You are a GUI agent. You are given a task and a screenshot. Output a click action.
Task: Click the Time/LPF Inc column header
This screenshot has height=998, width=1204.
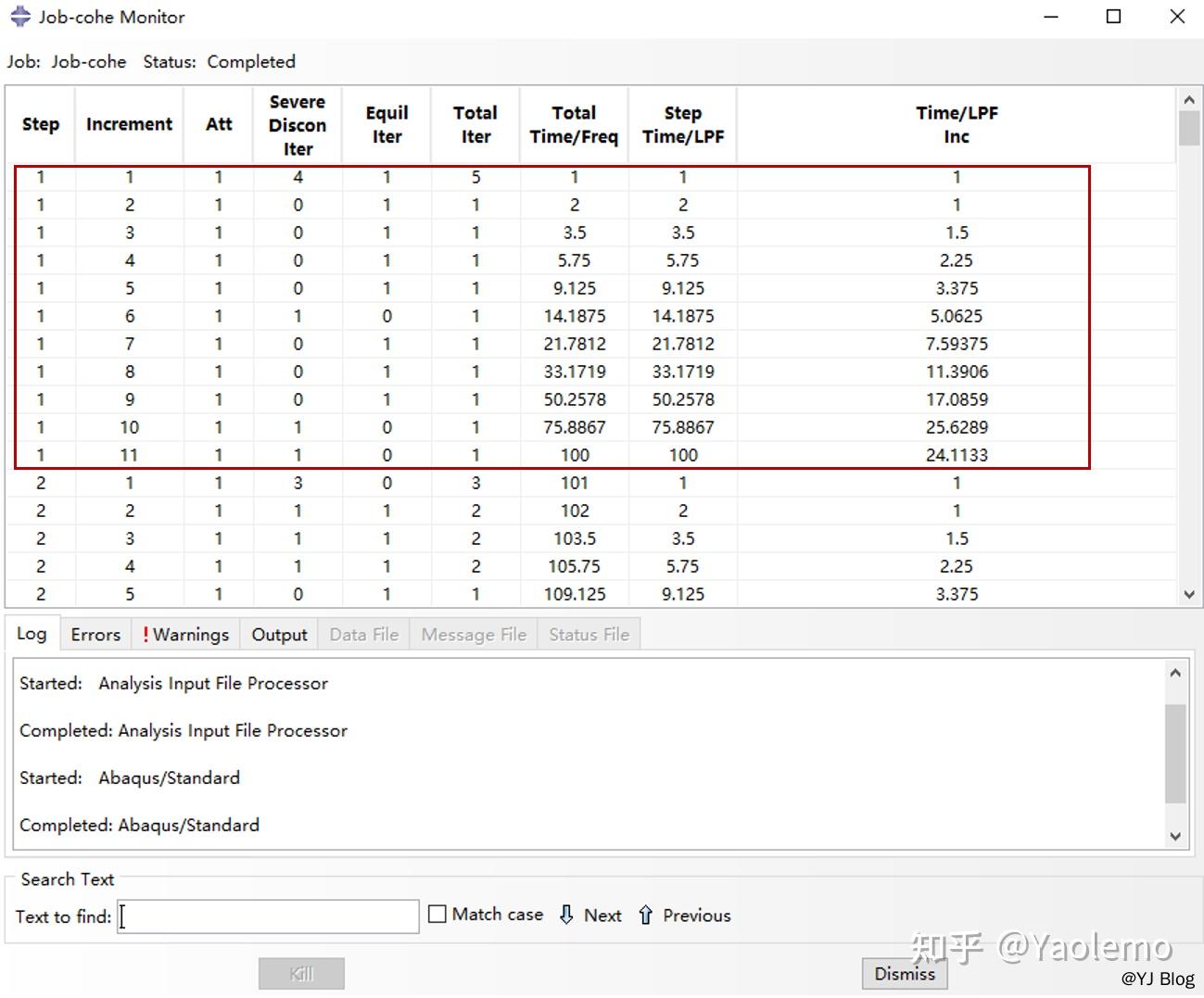click(957, 124)
